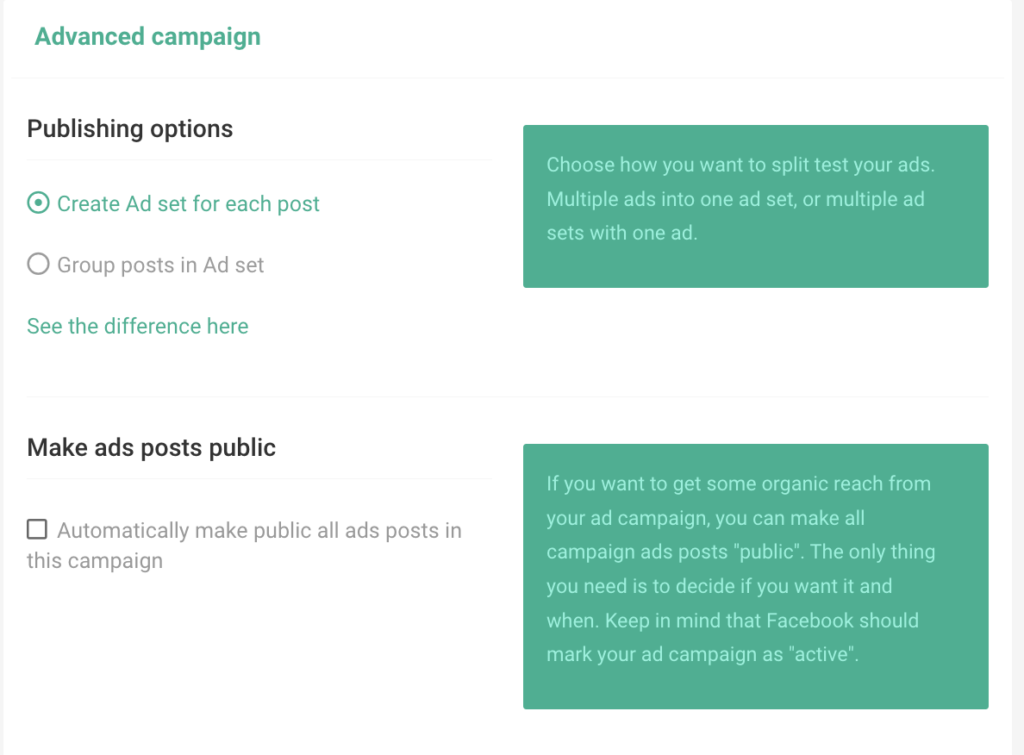The height and width of the screenshot is (755, 1024).
Task: Select the "Publishing options" section title
Action: click(130, 128)
